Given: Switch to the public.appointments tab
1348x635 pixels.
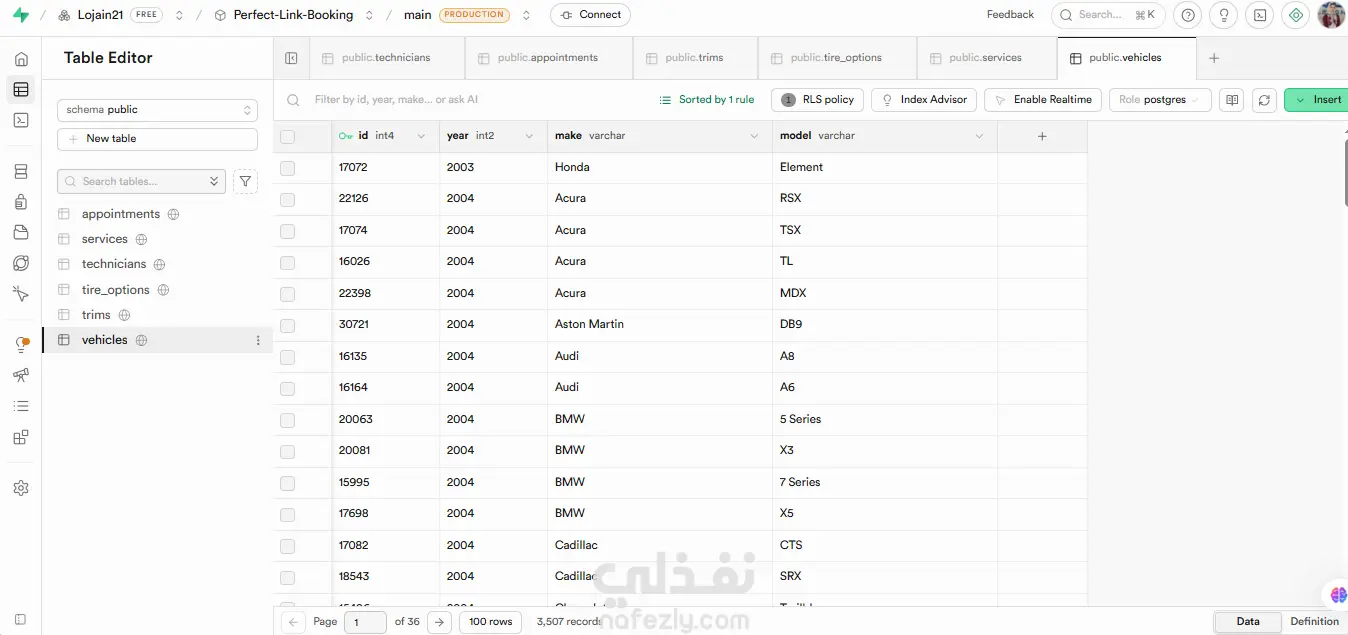Looking at the screenshot, I should pyautogui.click(x=548, y=58).
